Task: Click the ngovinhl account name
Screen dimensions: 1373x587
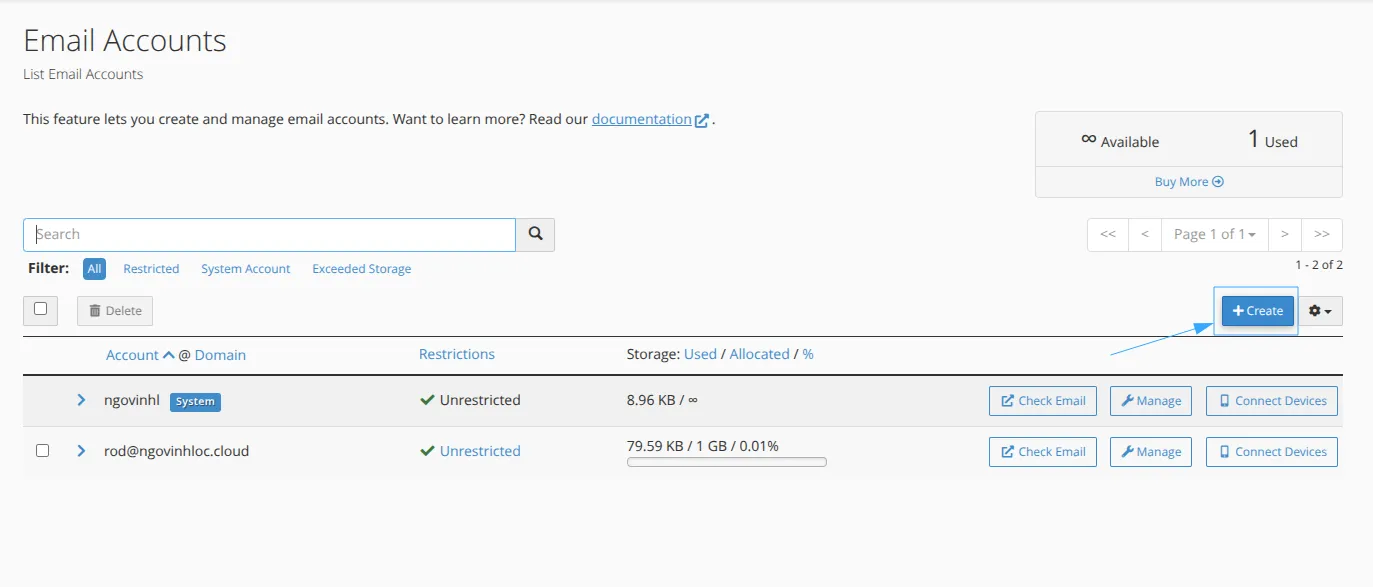Action: [132, 400]
